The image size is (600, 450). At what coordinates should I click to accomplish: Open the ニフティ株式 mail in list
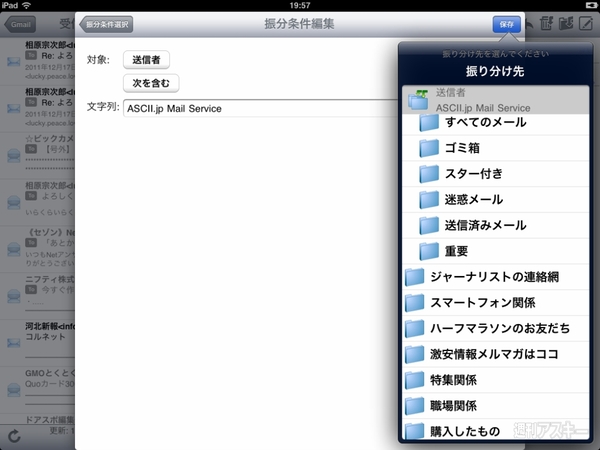(38, 295)
